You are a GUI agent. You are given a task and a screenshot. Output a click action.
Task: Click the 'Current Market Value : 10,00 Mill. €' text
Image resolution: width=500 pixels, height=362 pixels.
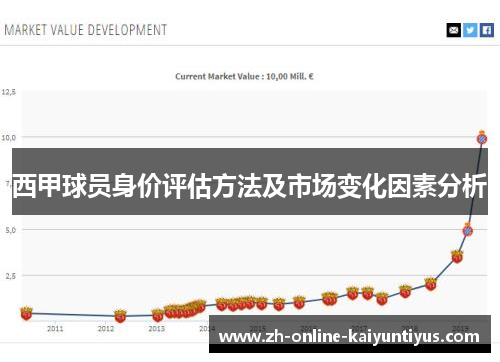[x=244, y=76]
